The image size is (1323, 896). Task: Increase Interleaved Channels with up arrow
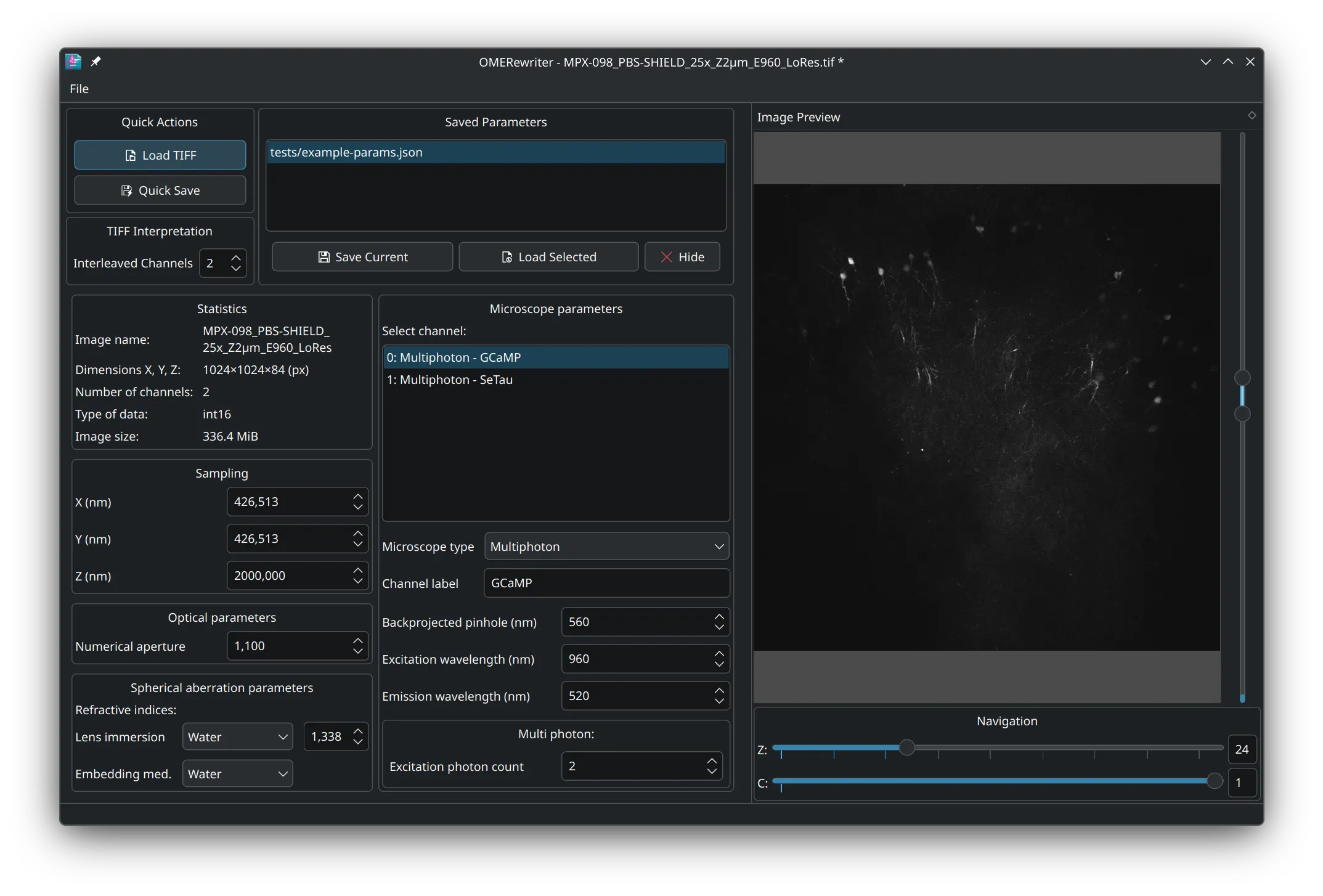click(236, 258)
